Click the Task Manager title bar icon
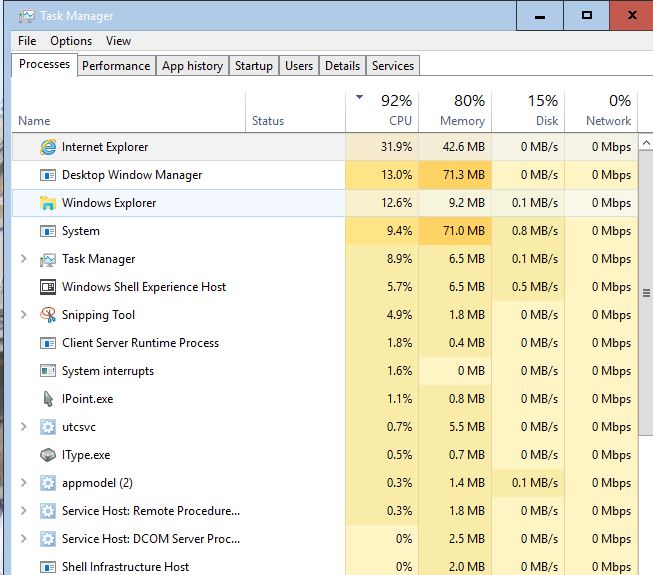The image size is (653, 575). pos(26,16)
